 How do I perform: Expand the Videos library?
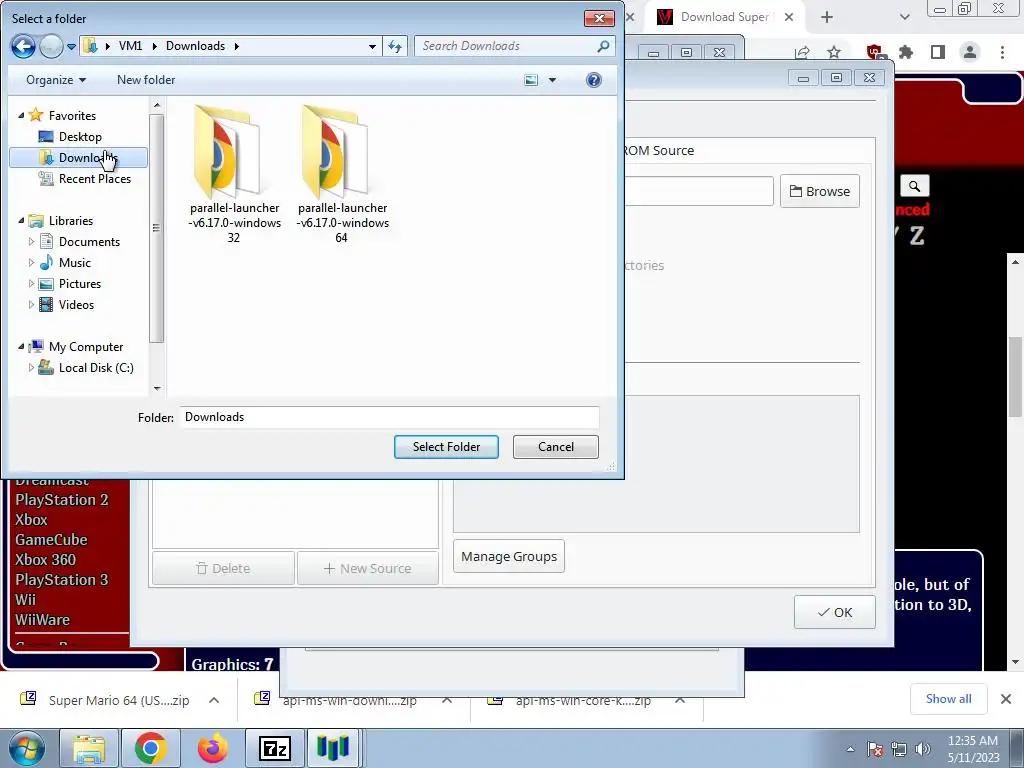tap(31, 304)
